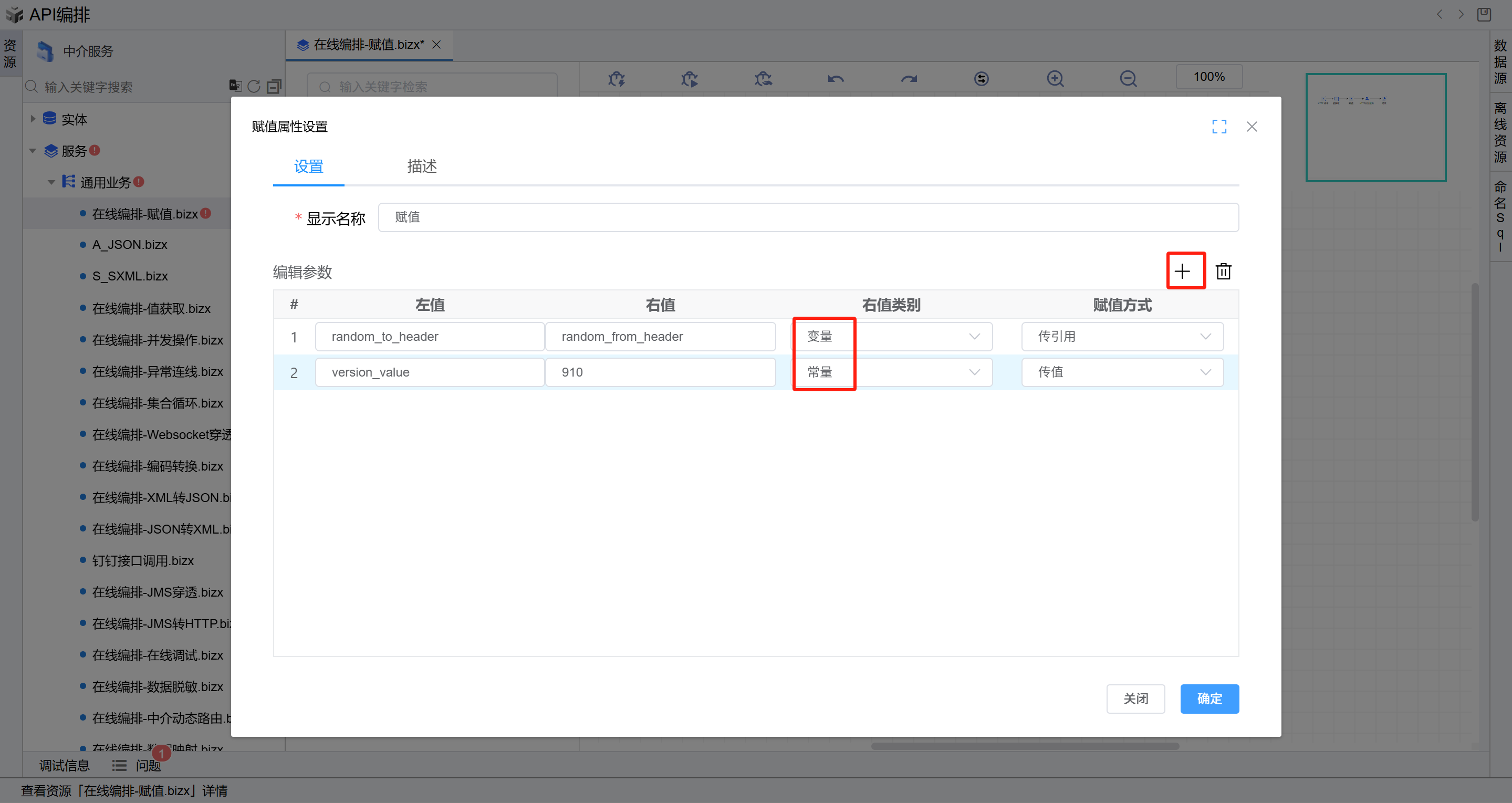Image resolution: width=1512 pixels, height=803 pixels.
Task: Expand the dialog to fullscreen
Action: [1219, 126]
